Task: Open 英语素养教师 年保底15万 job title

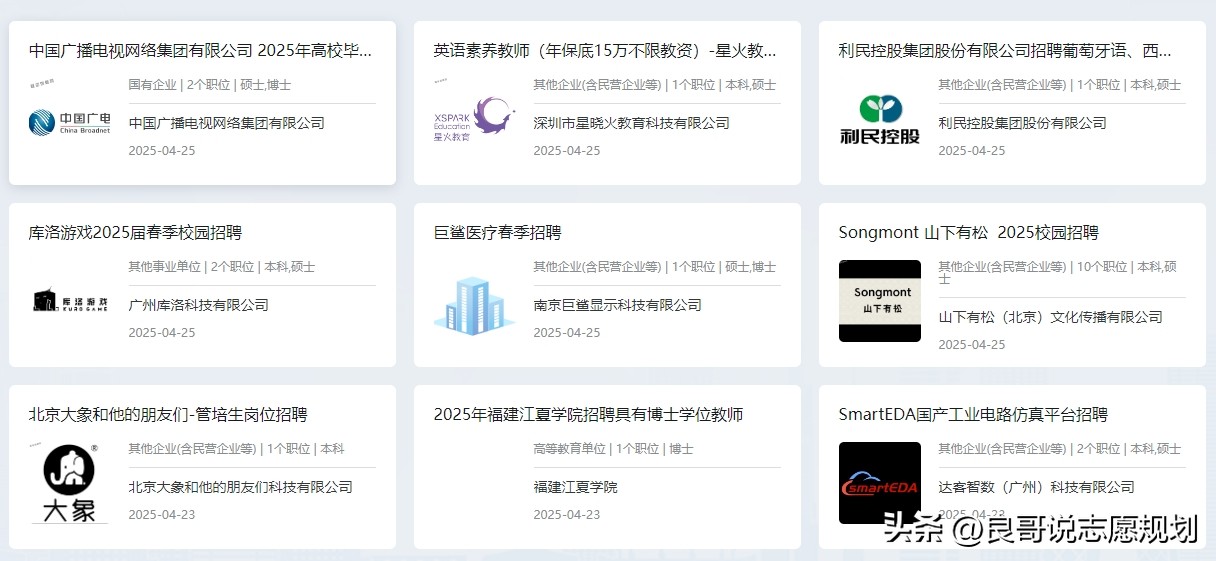Action: point(605,50)
